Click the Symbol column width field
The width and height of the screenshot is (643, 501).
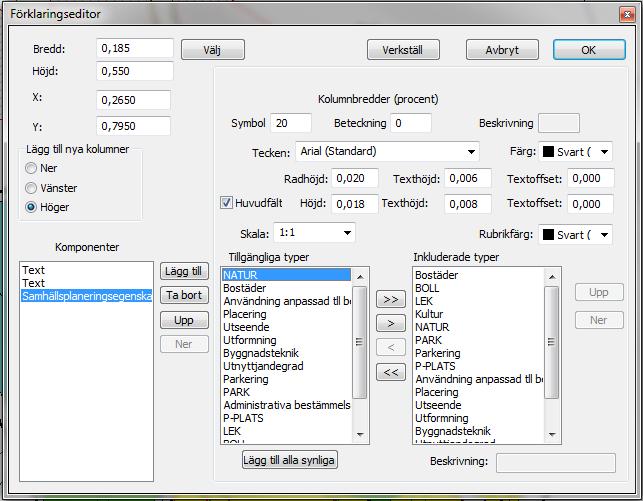291,123
